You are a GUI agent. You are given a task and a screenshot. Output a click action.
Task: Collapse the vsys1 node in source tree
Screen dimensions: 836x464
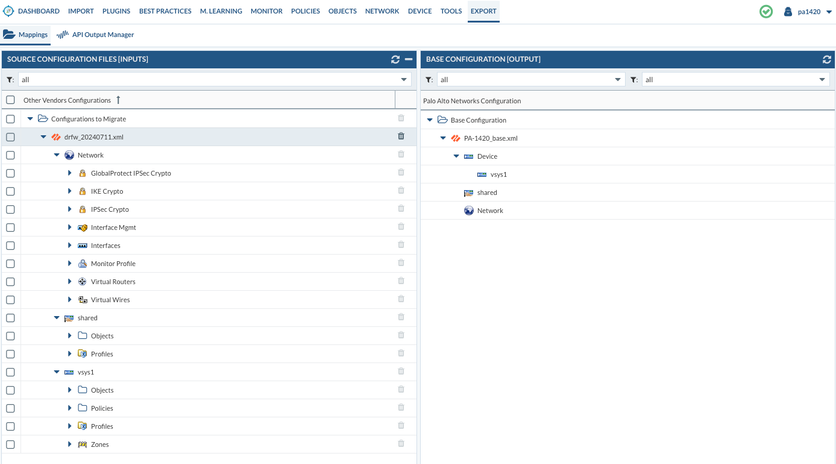(x=56, y=372)
